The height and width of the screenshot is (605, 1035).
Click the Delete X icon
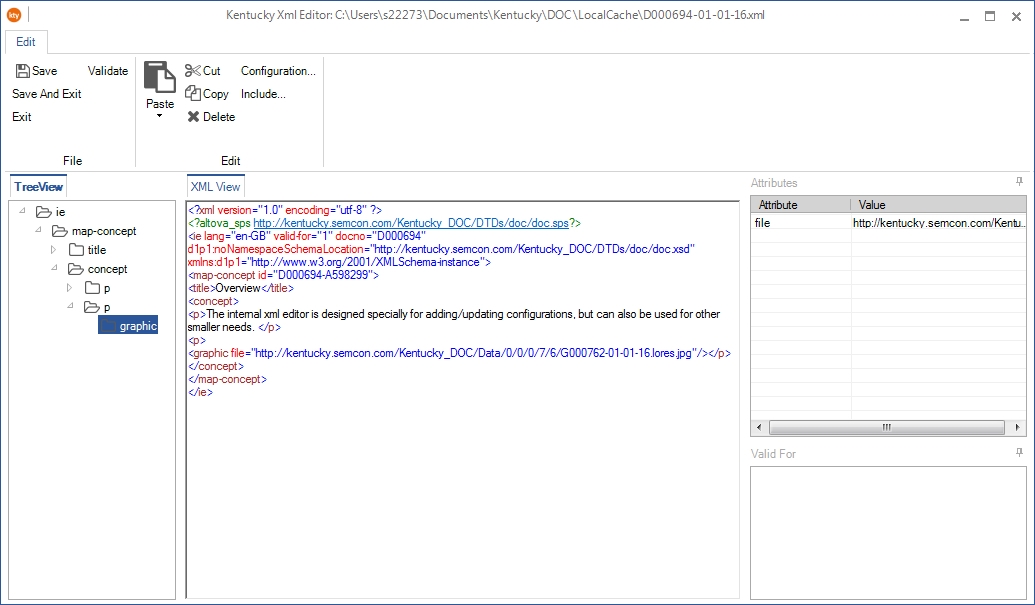193,117
